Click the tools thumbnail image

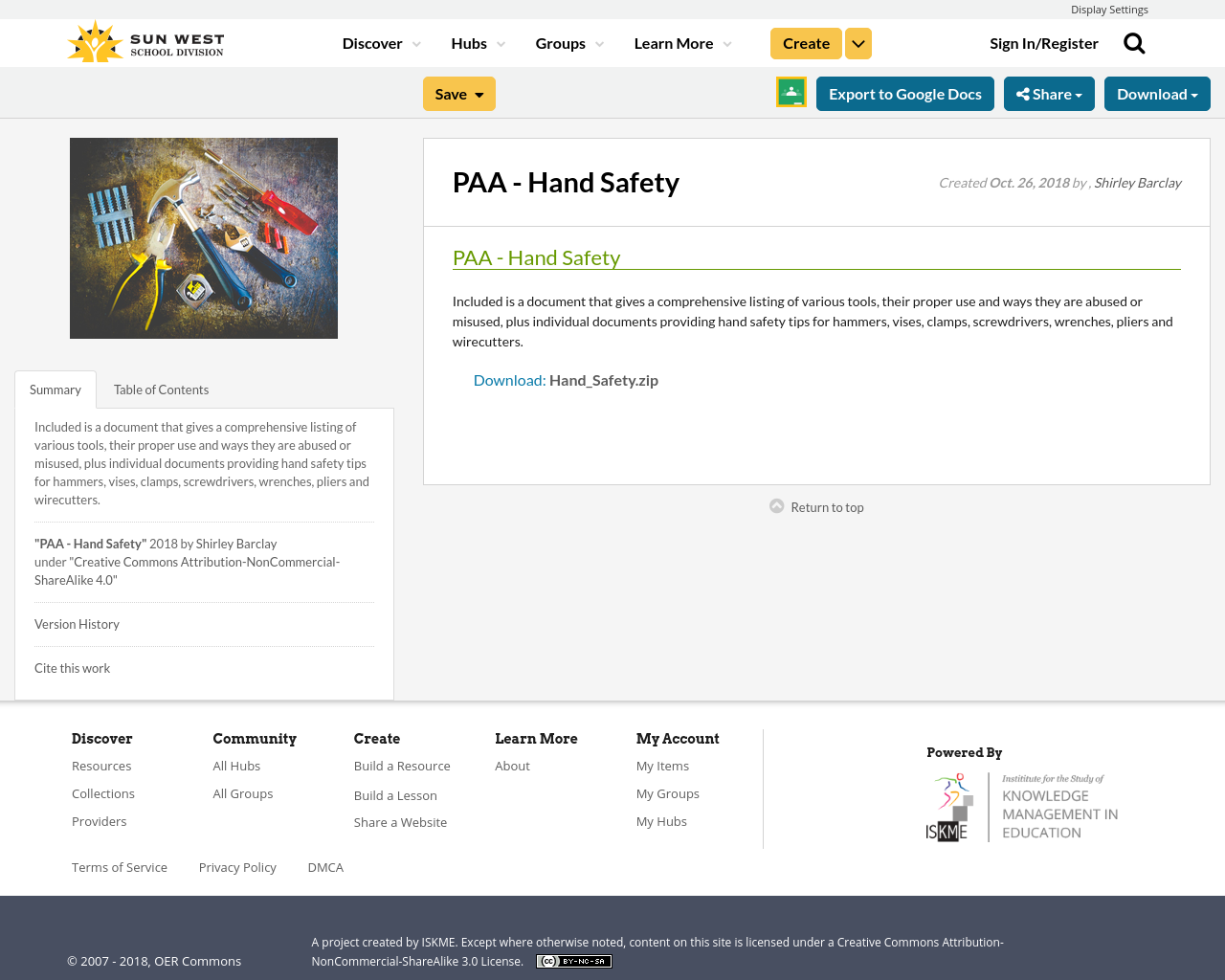coord(203,237)
